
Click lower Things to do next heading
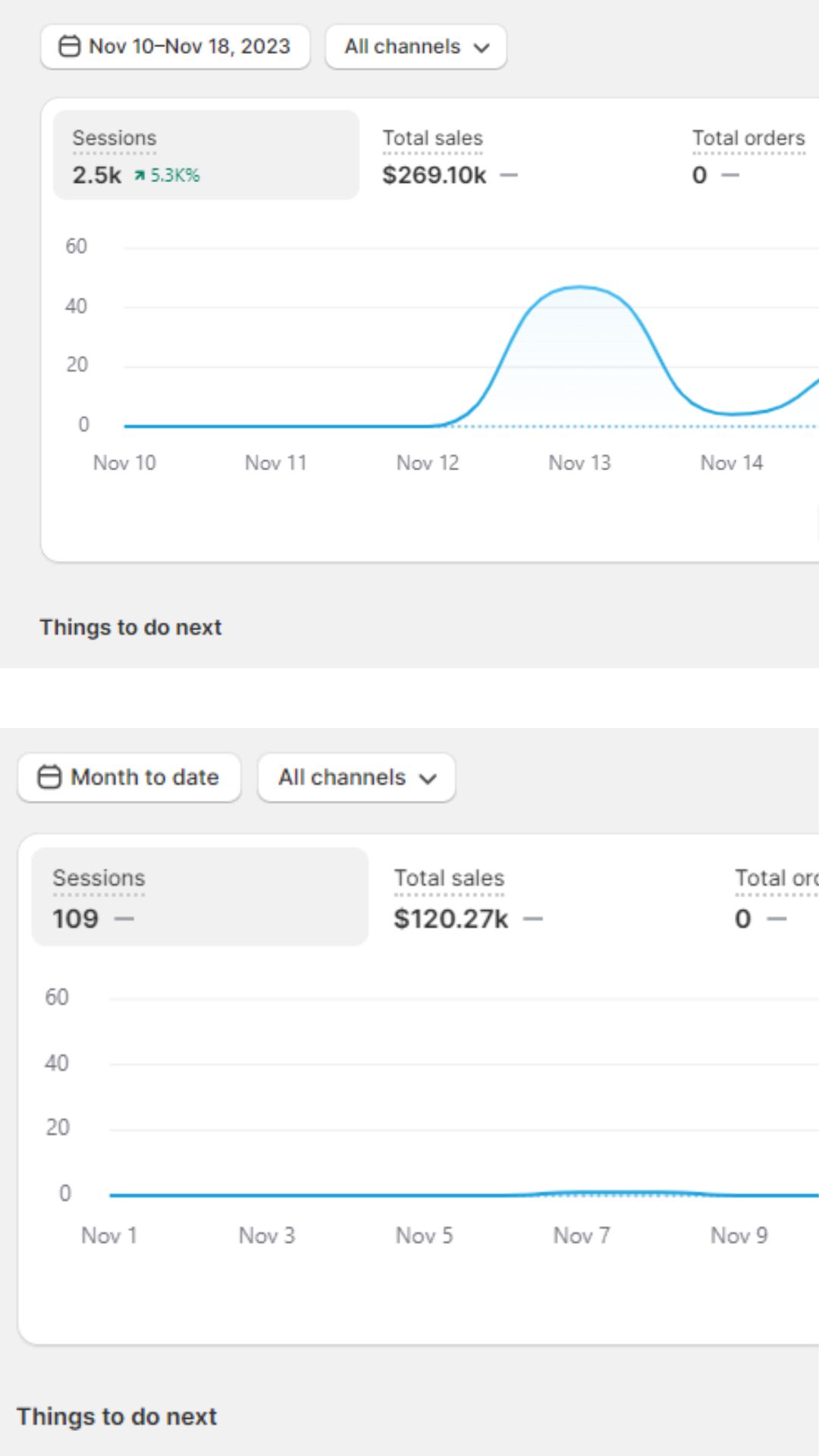(117, 1417)
